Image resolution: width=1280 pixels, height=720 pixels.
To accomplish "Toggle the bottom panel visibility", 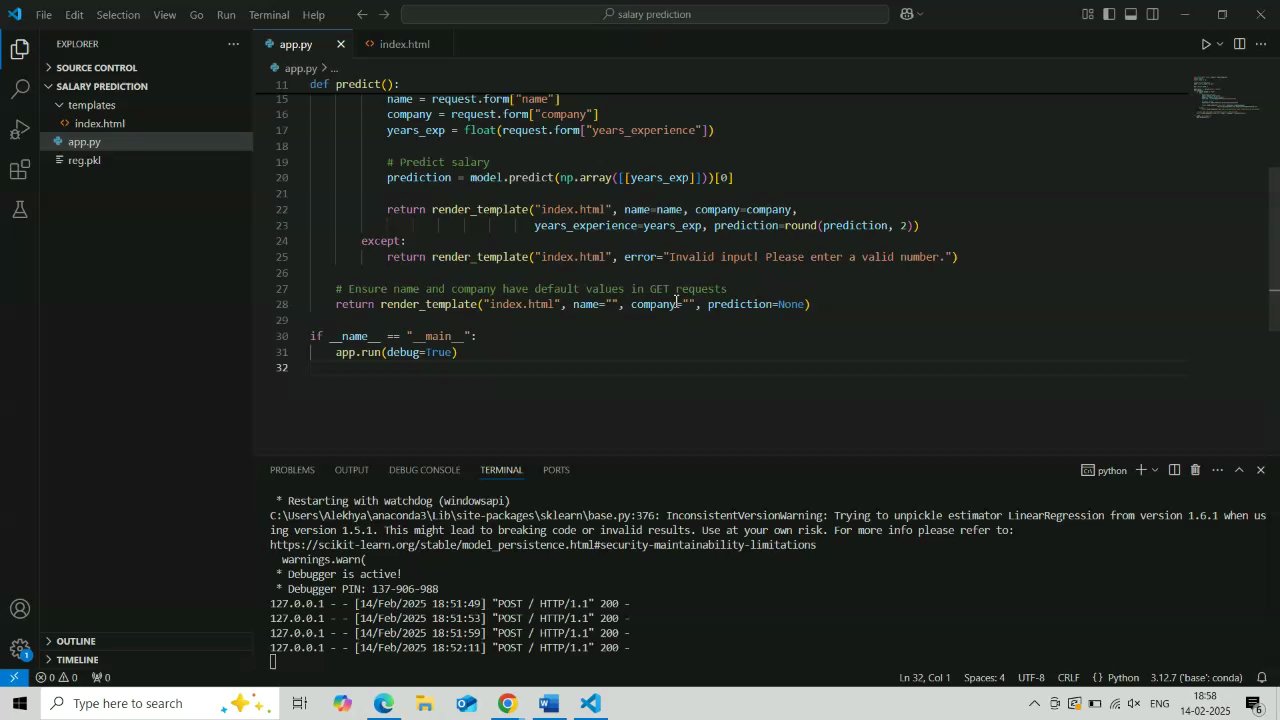I will (x=1131, y=15).
